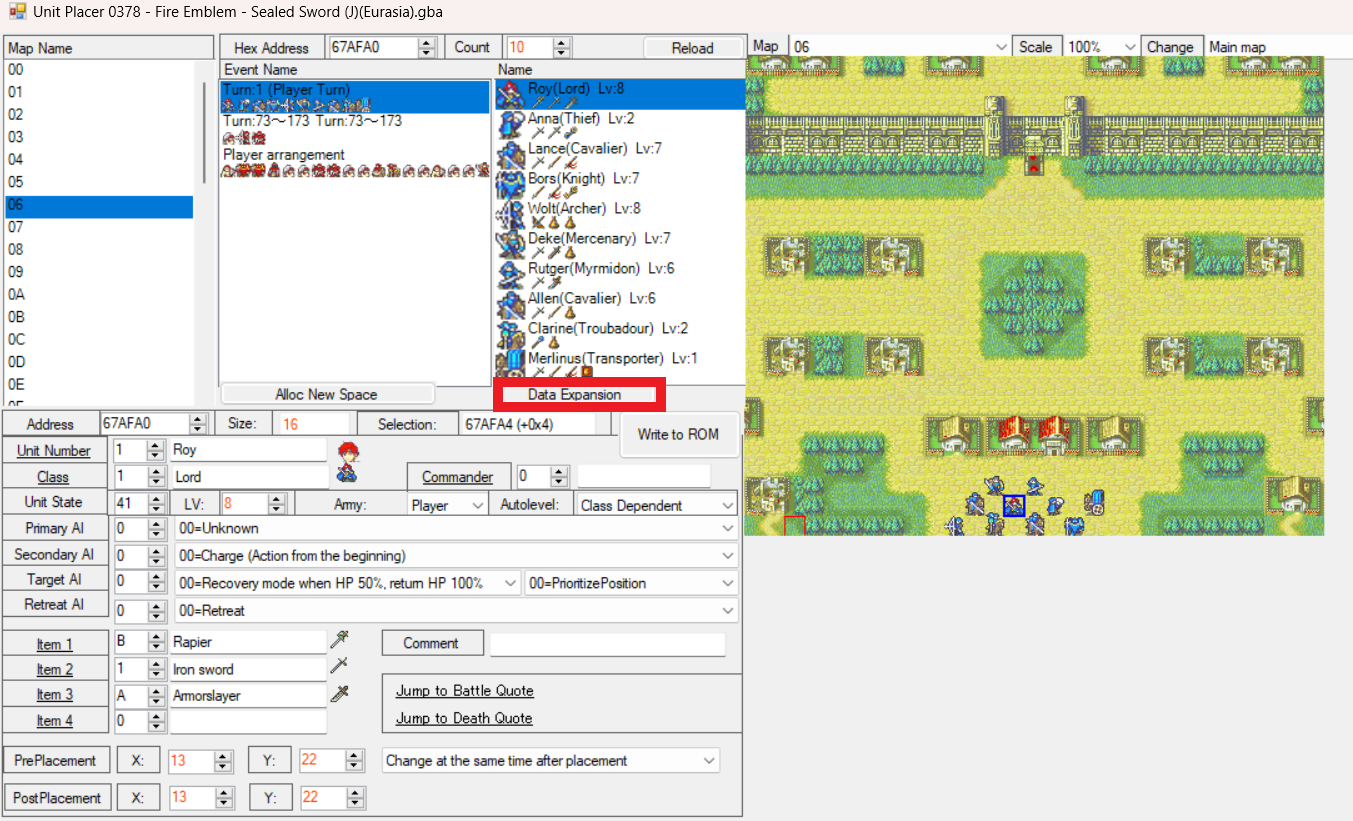Click the Comment text input field
This screenshot has height=821, width=1353.
607,644
